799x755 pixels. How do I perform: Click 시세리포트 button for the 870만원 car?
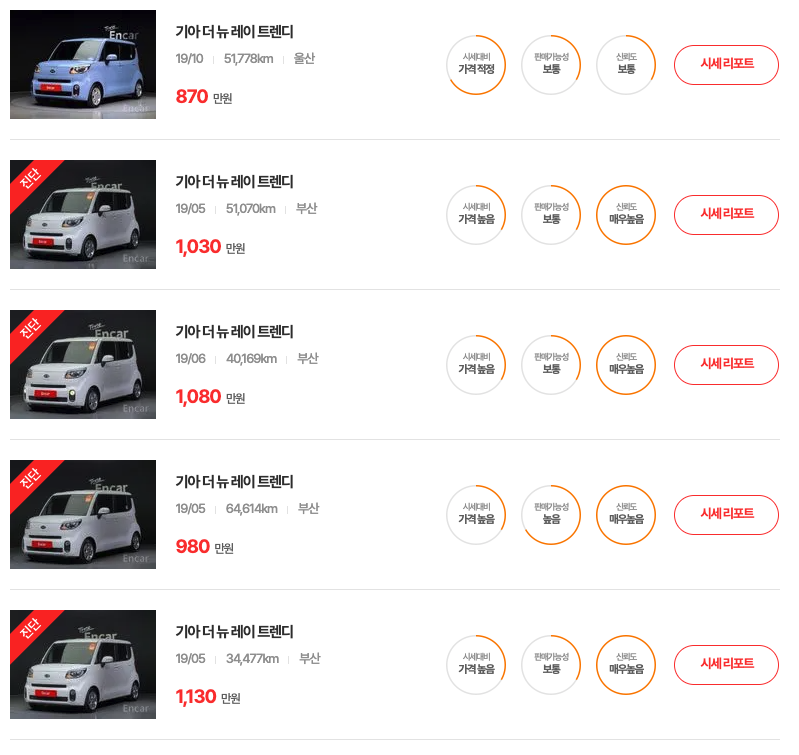click(x=726, y=65)
